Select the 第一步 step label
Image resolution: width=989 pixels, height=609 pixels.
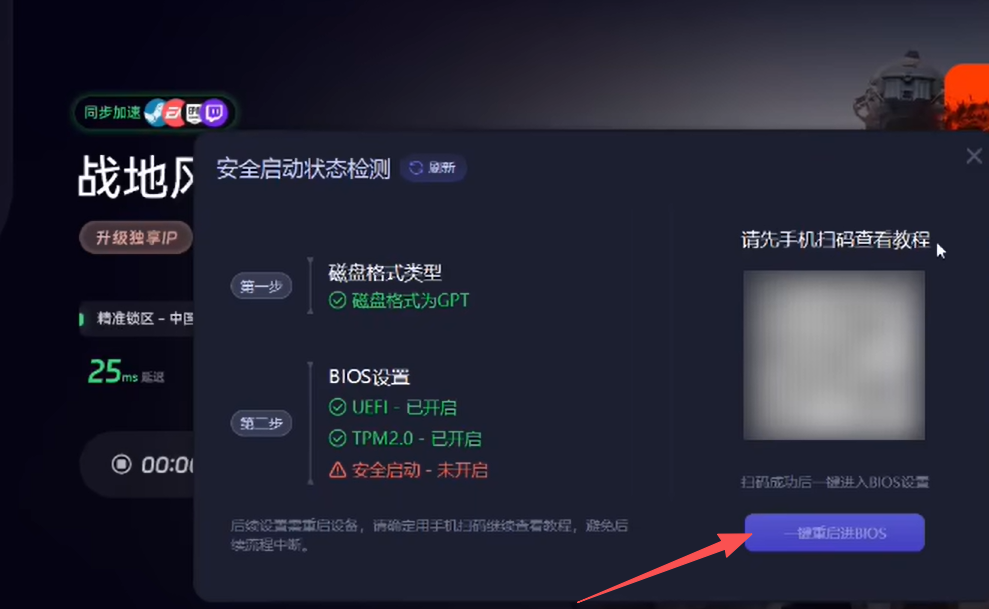click(x=261, y=286)
